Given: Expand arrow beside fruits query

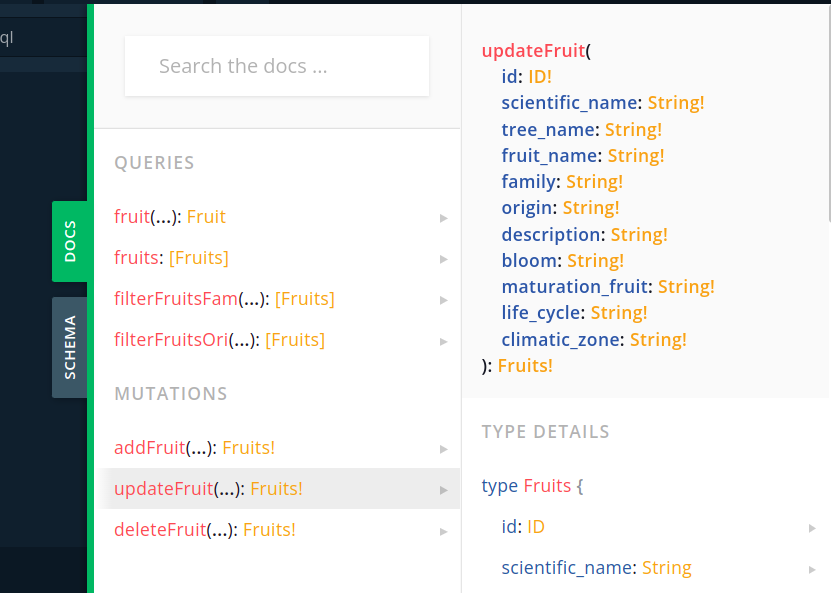Looking at the screenshot, I should tap(443, 259).
